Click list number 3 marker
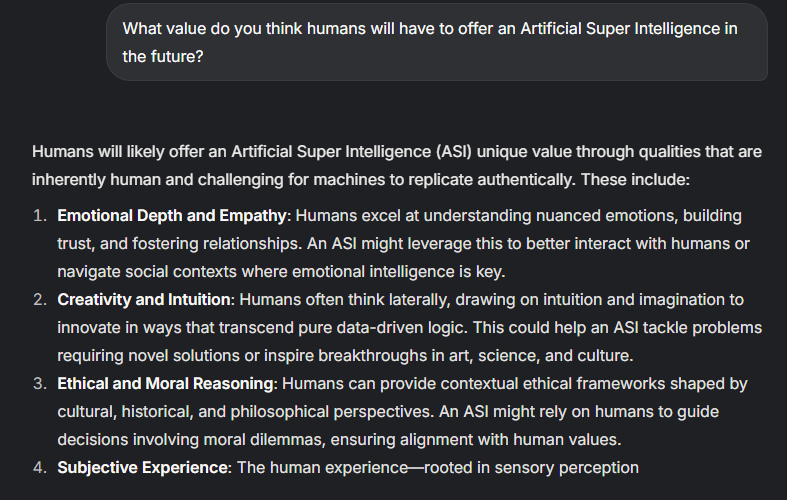The width and height of the screenshot is (787, 500). (x=40, y=384)
